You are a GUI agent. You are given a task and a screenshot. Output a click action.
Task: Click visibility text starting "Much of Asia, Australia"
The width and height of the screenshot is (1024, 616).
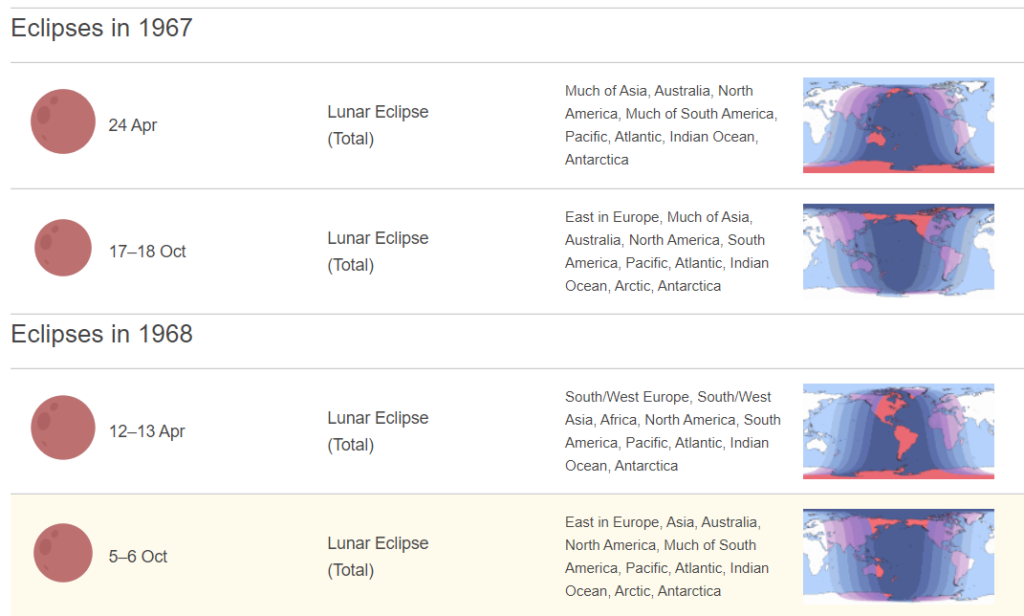click(x=670, y=125)
